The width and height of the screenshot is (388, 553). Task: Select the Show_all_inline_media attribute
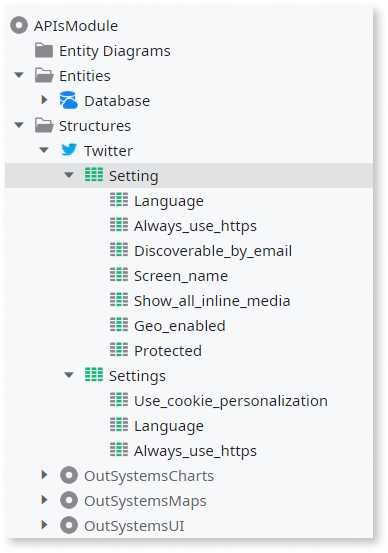click(212, 301)
